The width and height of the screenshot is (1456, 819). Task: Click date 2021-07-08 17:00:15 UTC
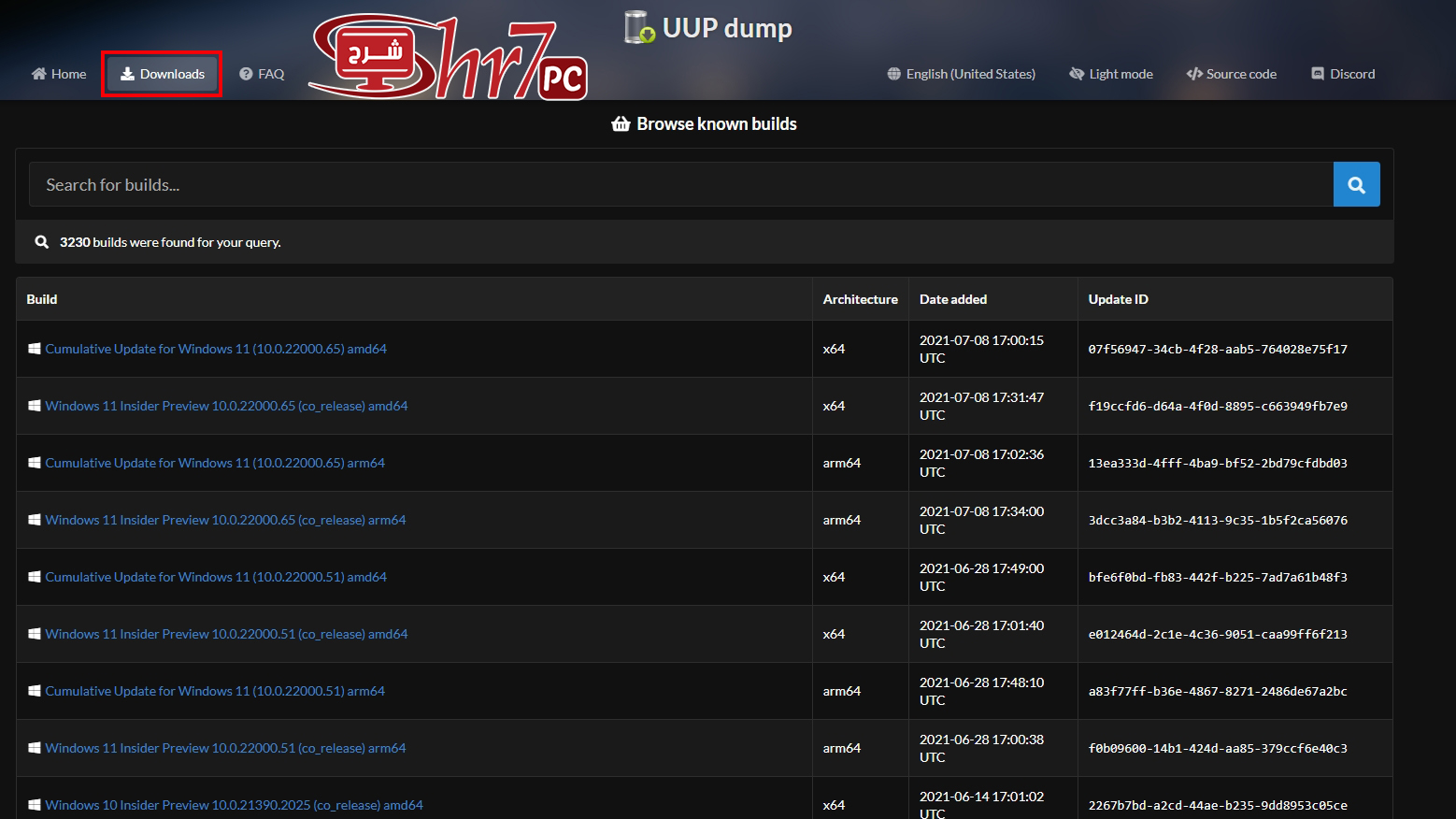point(981,349)
